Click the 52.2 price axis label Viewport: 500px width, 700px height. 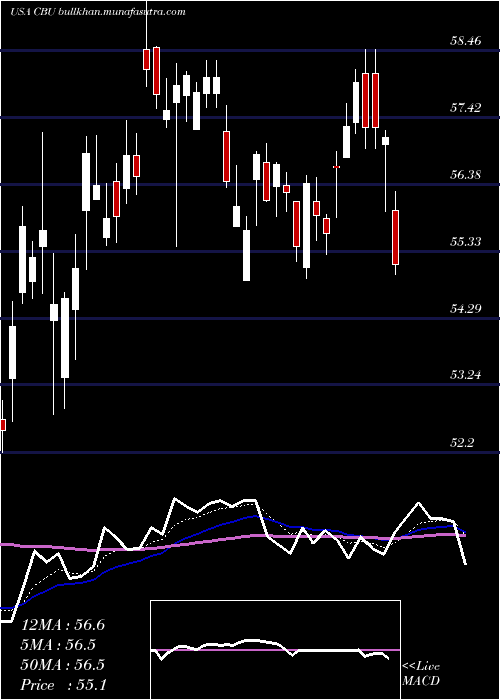coord(462,442)
